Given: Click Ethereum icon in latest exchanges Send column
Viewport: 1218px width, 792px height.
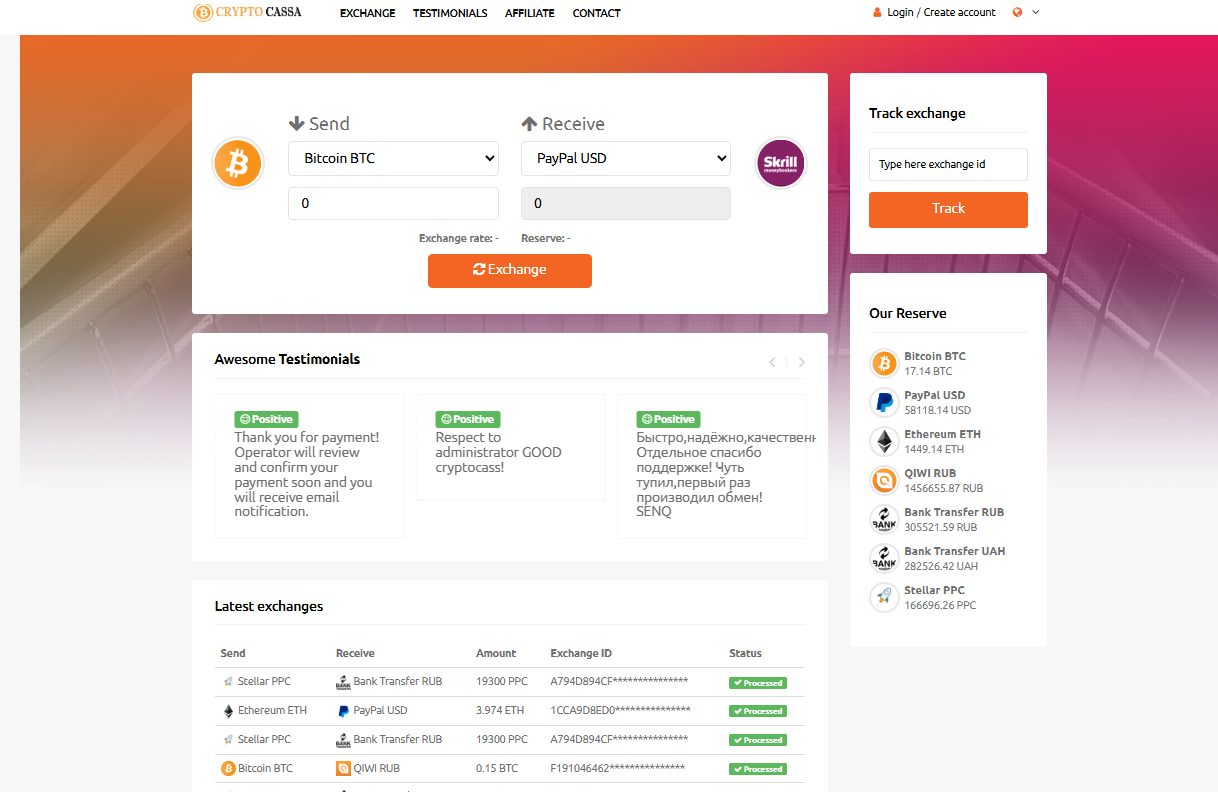Looking at the screenshot, I should [x=228, y=711].
